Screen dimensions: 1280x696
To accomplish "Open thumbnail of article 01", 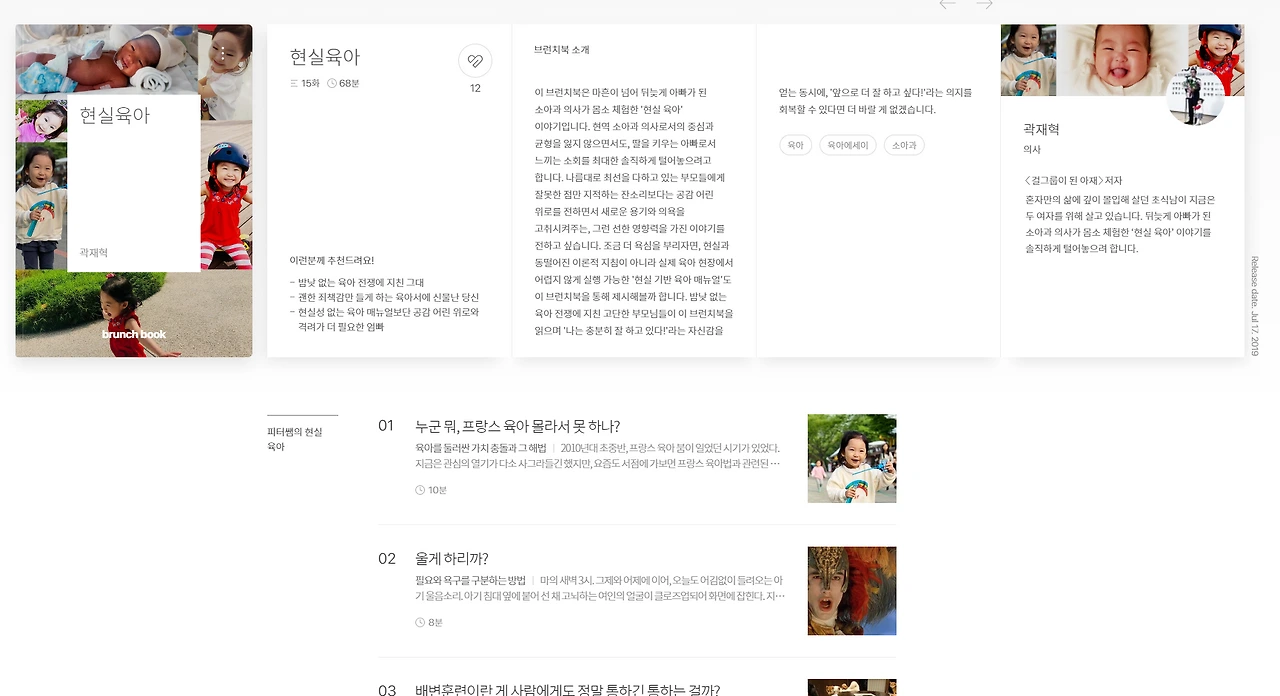I will click(x=852, y=458).
